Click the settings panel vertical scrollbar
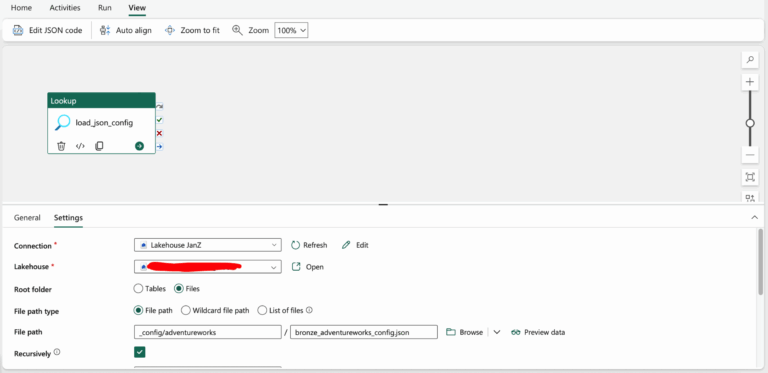Image resolution: width=768 pixels, height=373 pixels. tap(760, 261)
